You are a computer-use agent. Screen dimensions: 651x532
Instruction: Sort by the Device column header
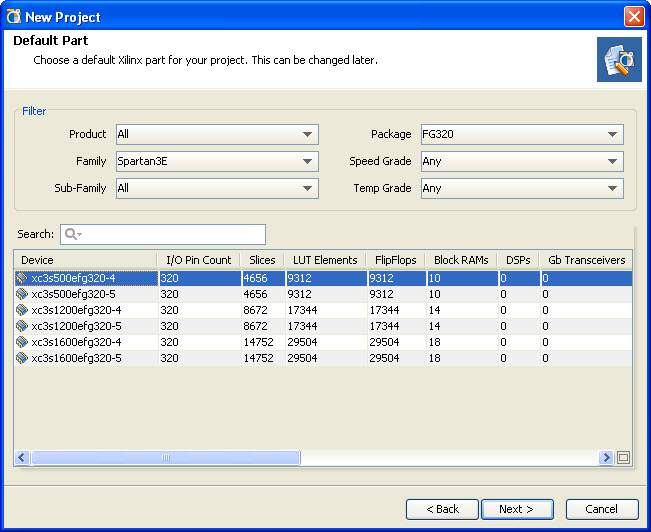coord(85,260)
